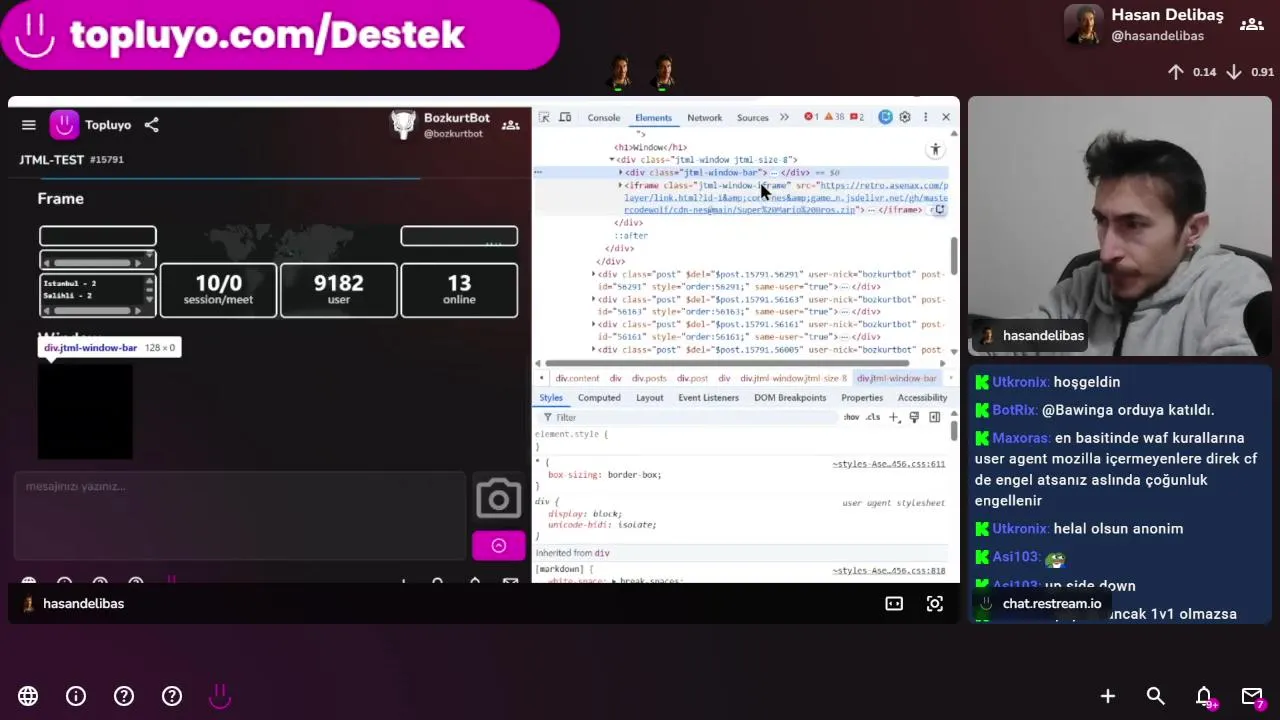Expand more DevTools tabs chevron
The width and height of the screenshot is (1280, 720).
pos(784,118)
